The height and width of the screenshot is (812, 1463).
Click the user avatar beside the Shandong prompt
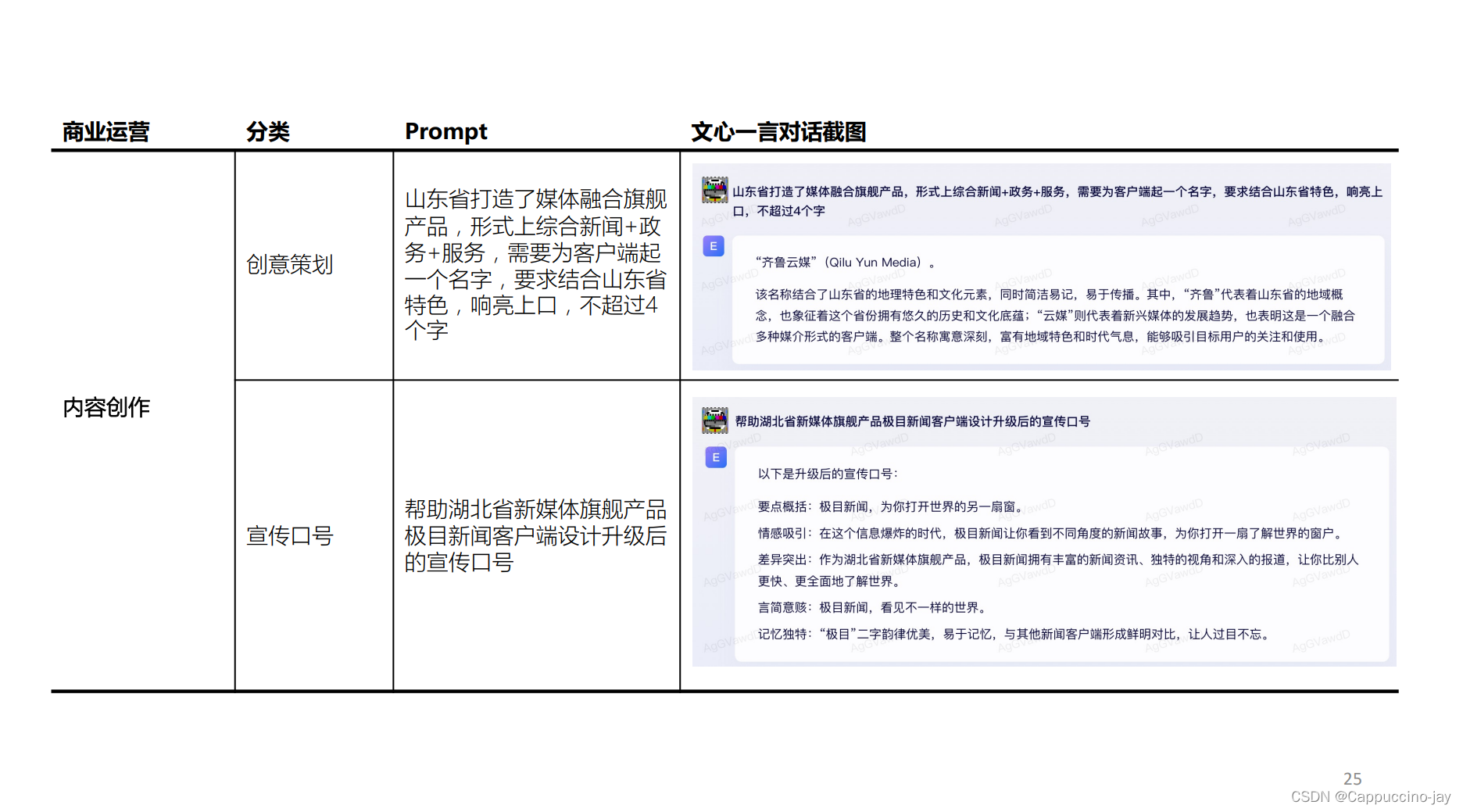(x=714, y=190)
